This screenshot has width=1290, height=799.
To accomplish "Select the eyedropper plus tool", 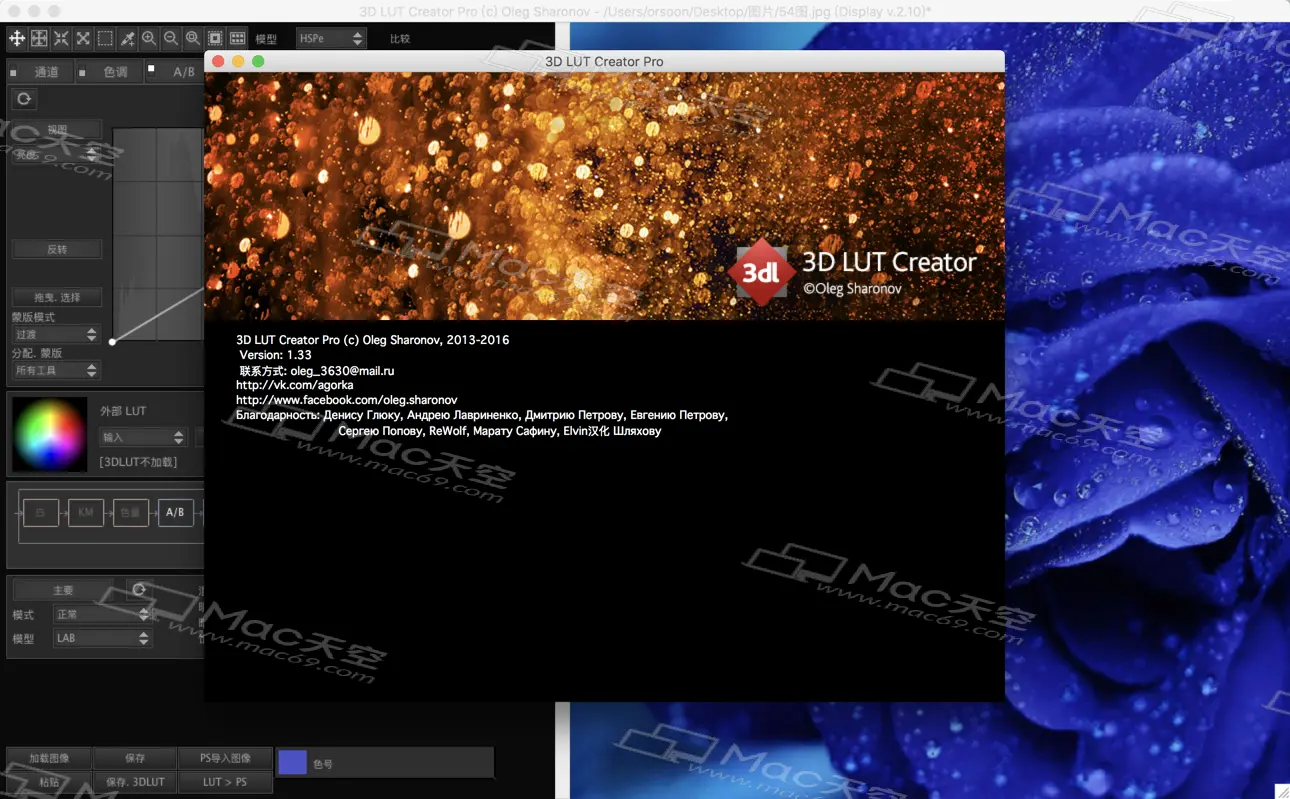I will (x=127, y=38).
